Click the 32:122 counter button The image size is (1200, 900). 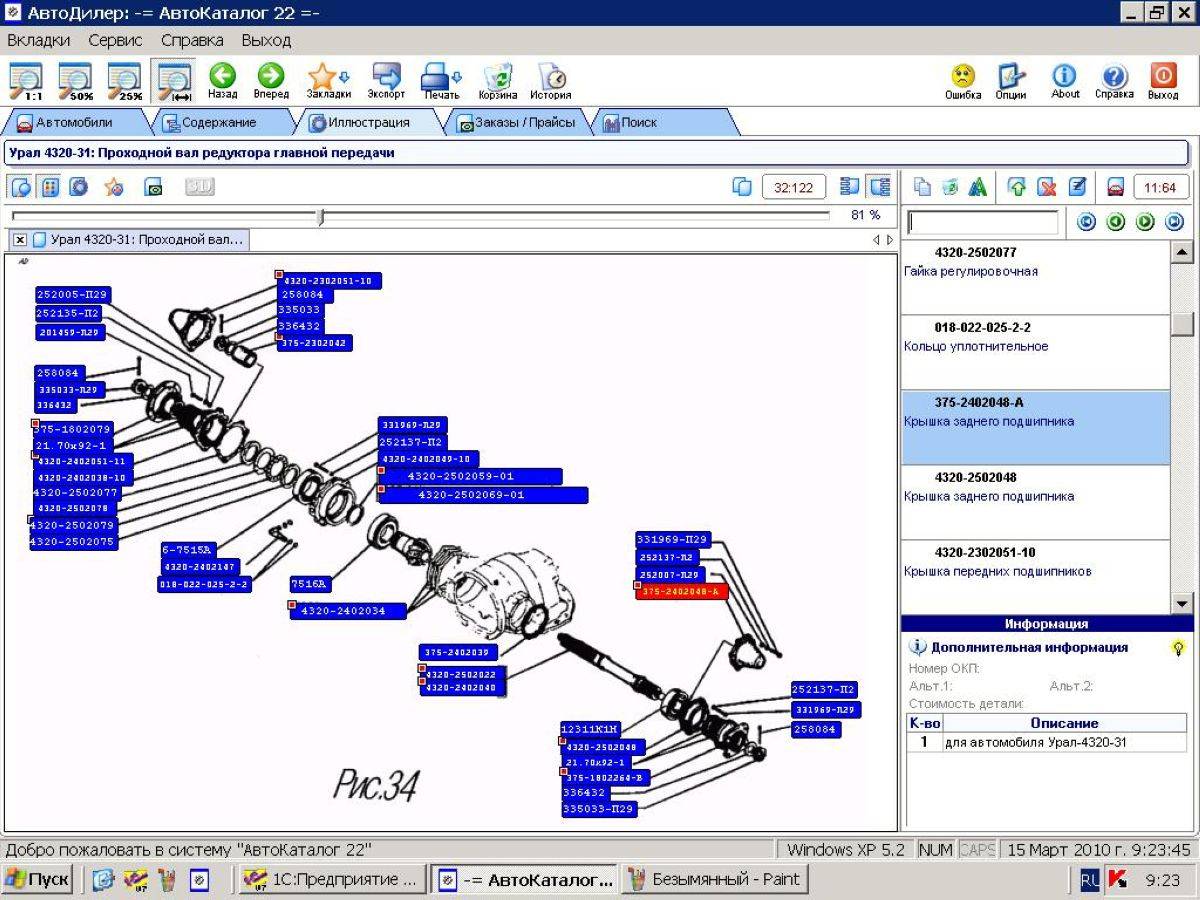click(794, 187)
